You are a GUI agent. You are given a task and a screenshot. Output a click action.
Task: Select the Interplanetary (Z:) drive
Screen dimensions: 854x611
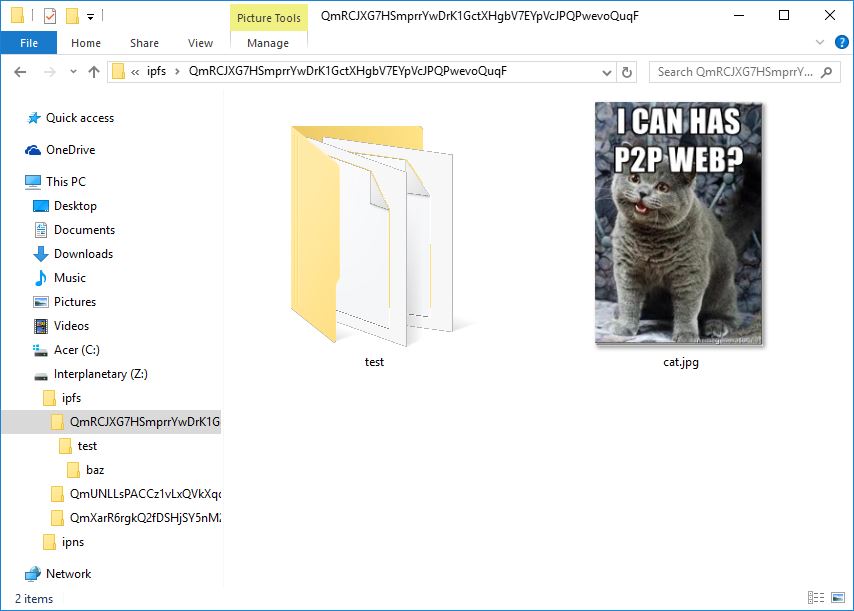(91, 374)
